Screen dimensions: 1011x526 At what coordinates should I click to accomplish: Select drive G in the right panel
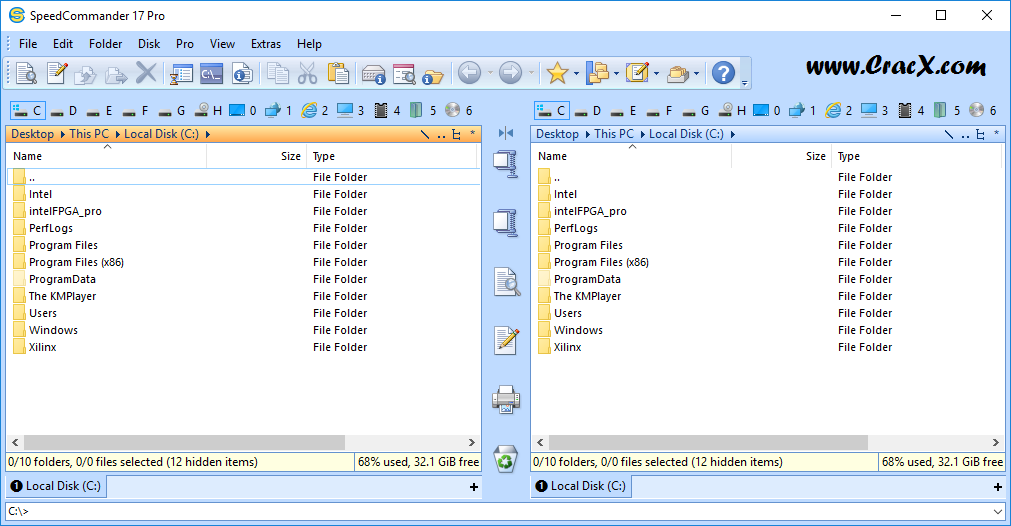[698, 111]
